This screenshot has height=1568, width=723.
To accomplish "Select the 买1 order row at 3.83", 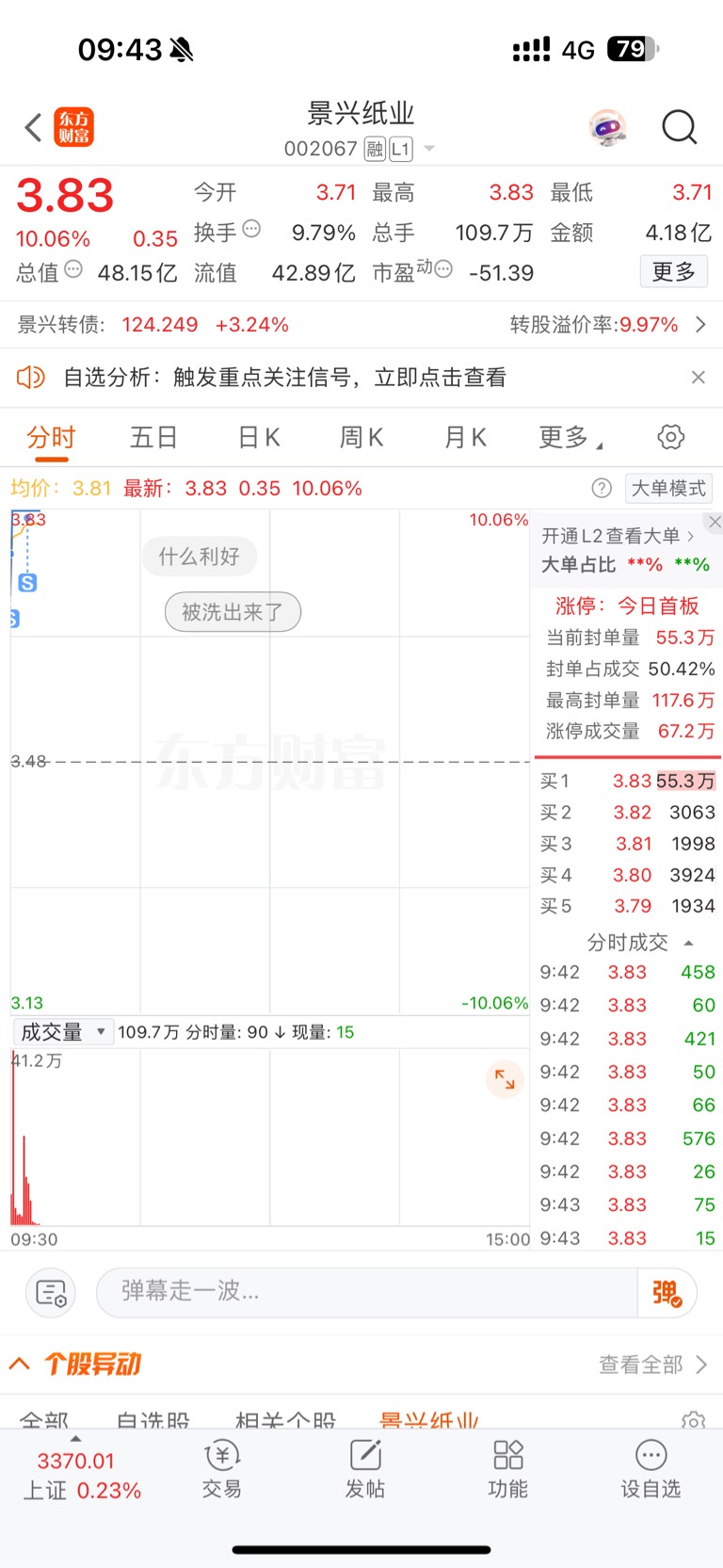I will coord(627,781).
